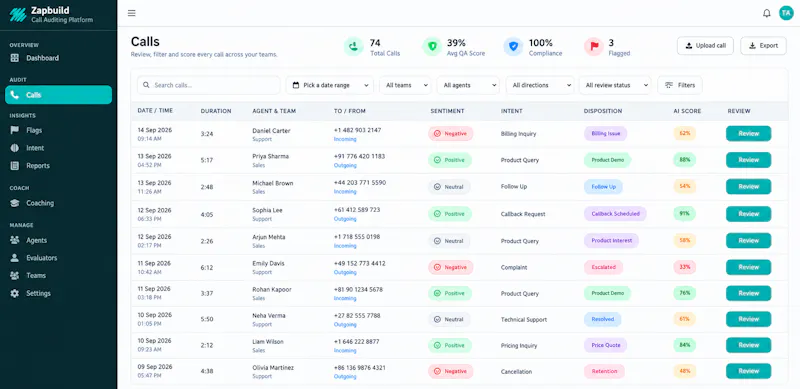This screenshot has width=800, height=389.
Task: Click the Reports document icon
Action: click(x=15, y=166)
